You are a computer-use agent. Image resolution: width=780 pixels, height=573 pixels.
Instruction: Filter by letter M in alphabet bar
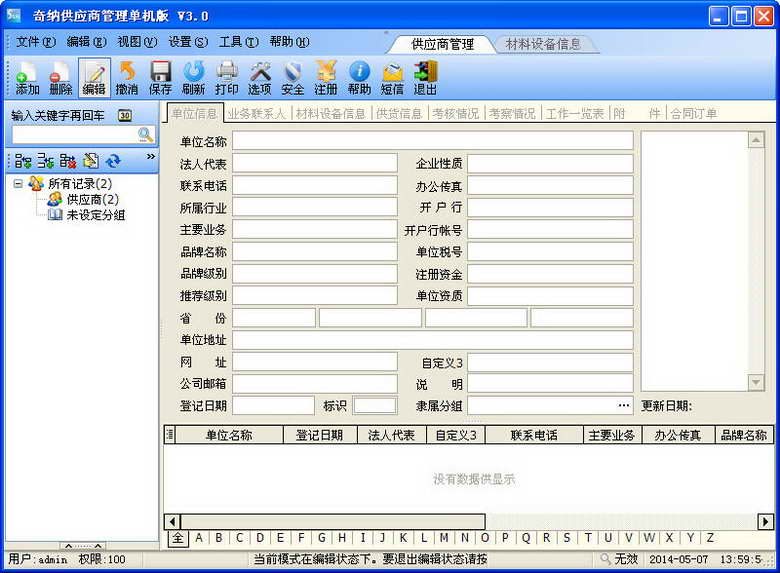pyautogui.click(x=444, y=538)
